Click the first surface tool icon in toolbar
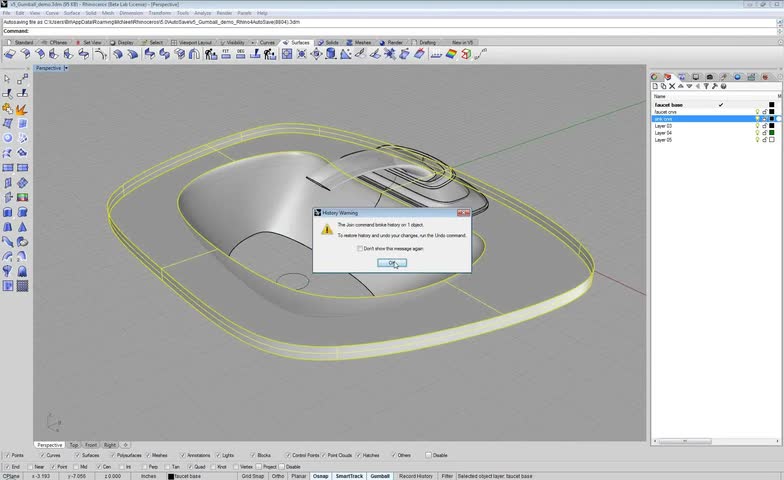 point(10,54)
